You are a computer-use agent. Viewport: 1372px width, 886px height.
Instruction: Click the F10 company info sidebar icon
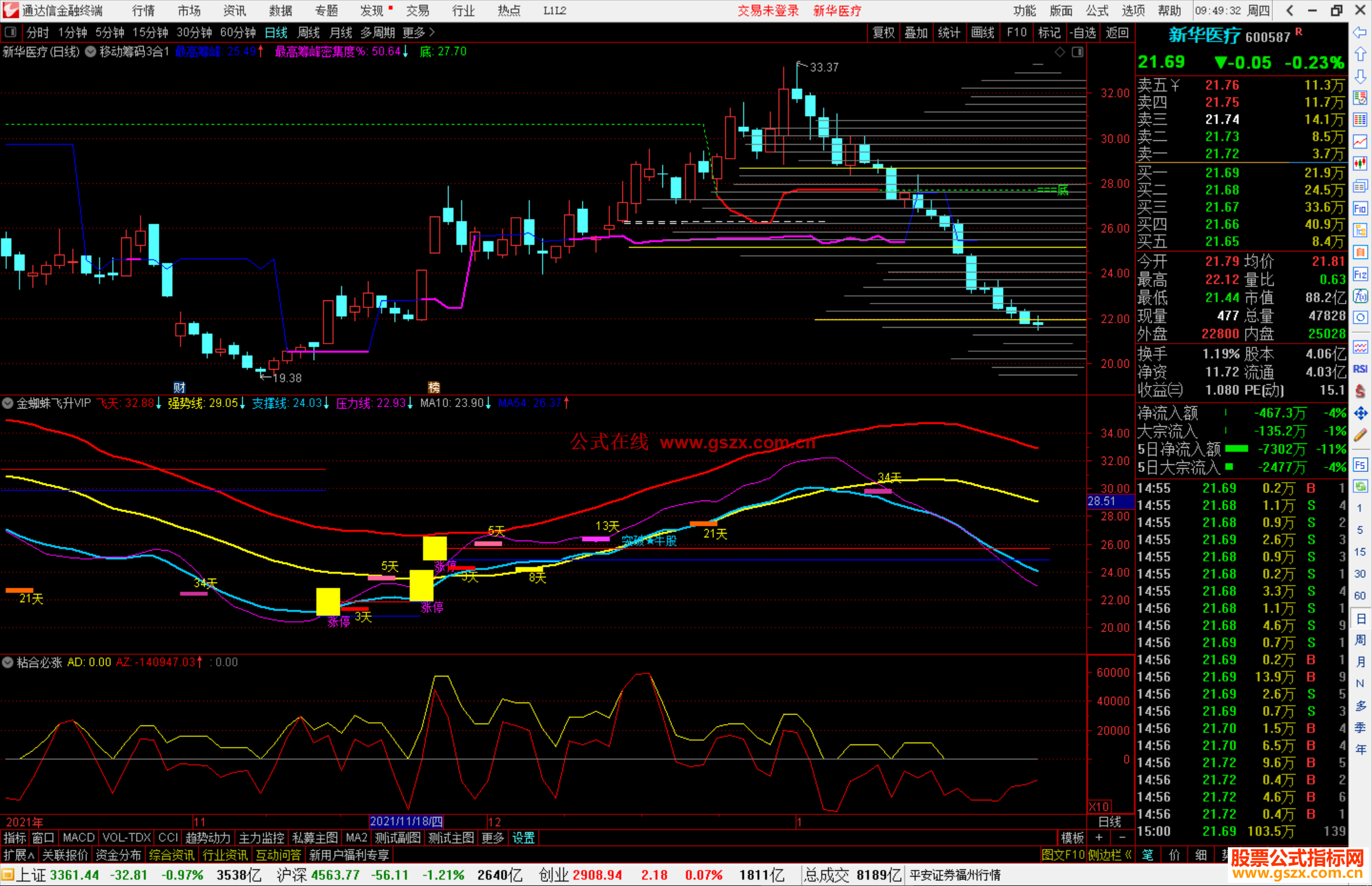pyautogui.click(x=1360, y=208)
